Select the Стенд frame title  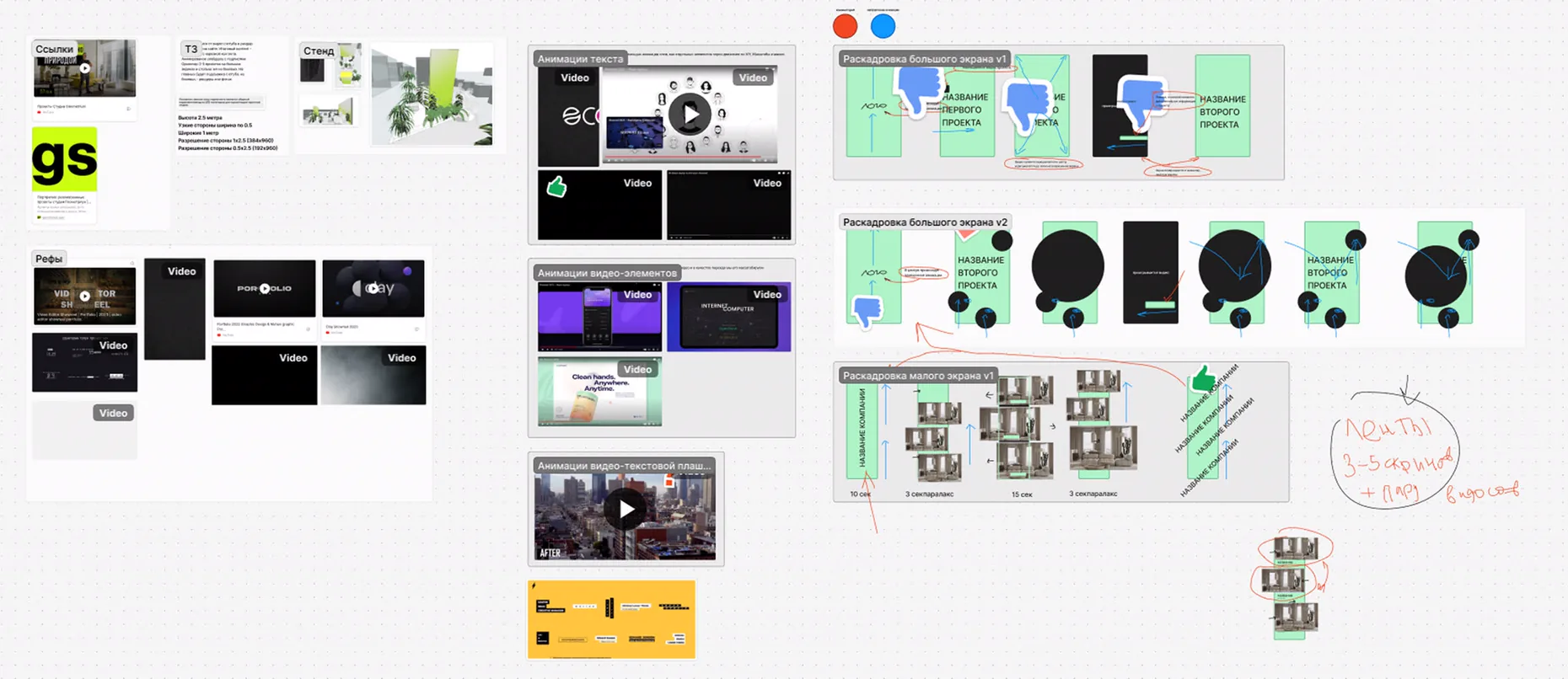click(x=319, y=51)
